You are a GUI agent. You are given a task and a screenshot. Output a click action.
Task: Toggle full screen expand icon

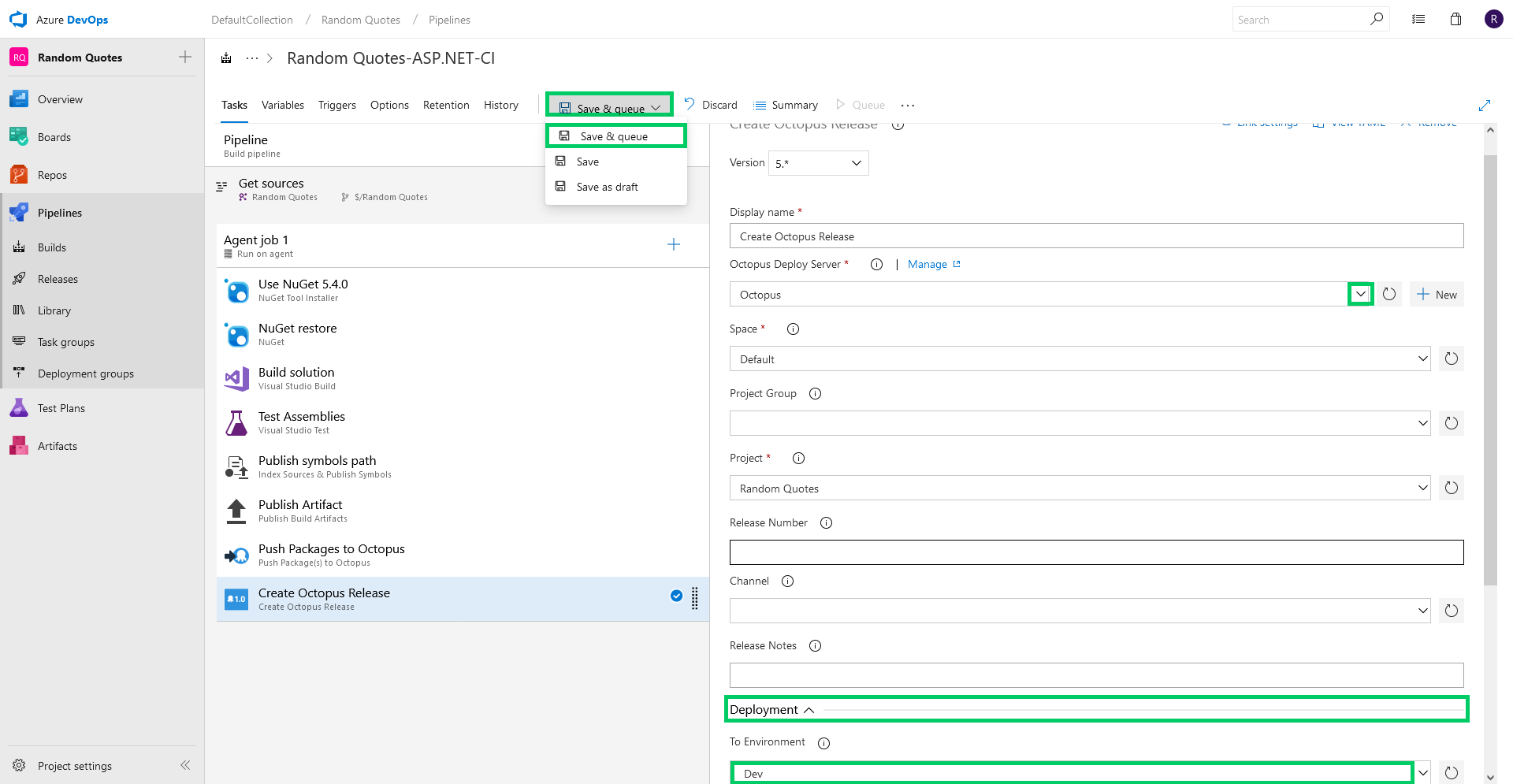pos(1485,106)
